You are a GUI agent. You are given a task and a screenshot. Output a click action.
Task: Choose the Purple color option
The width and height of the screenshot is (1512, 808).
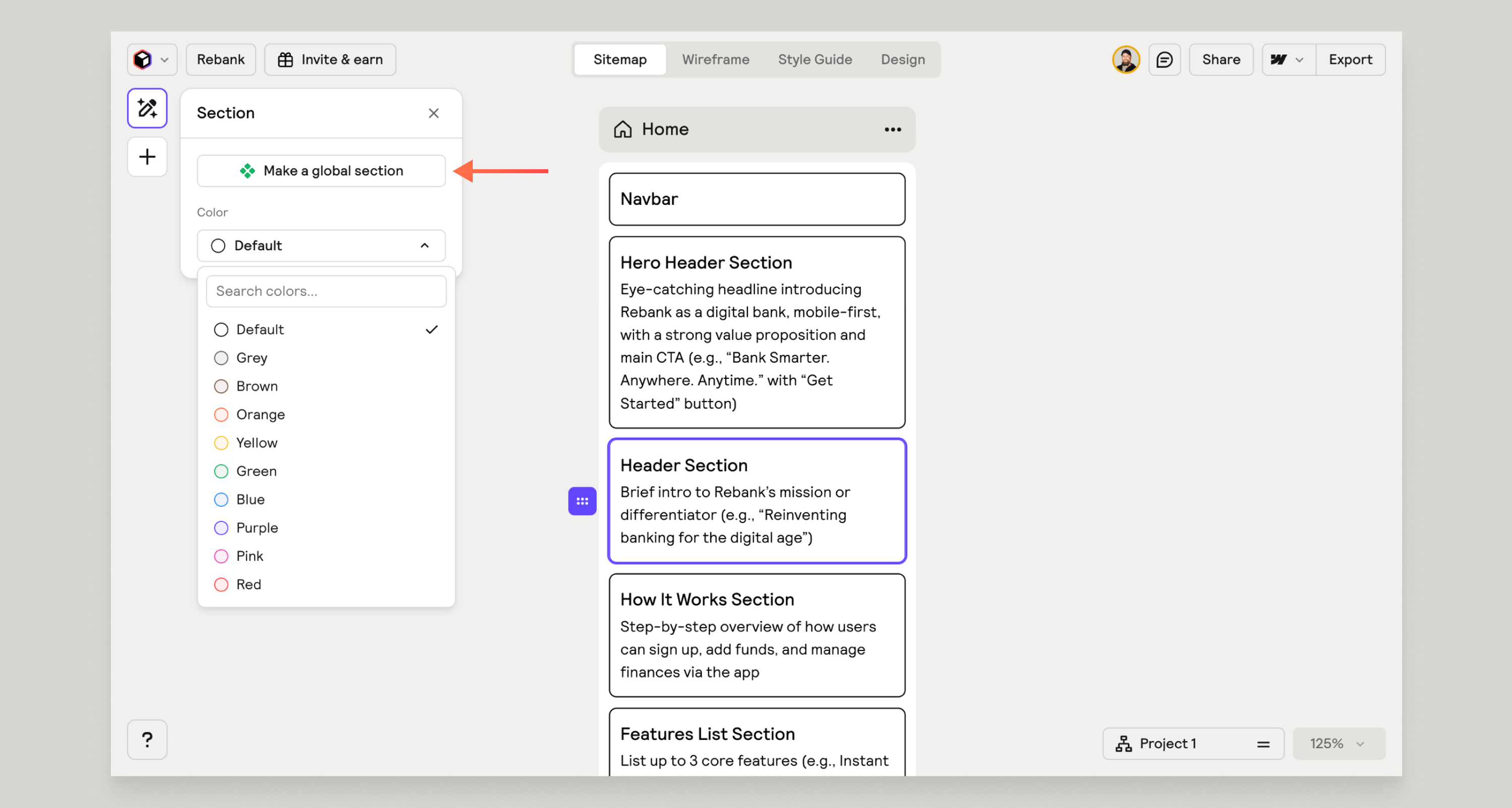coord(257,527)
